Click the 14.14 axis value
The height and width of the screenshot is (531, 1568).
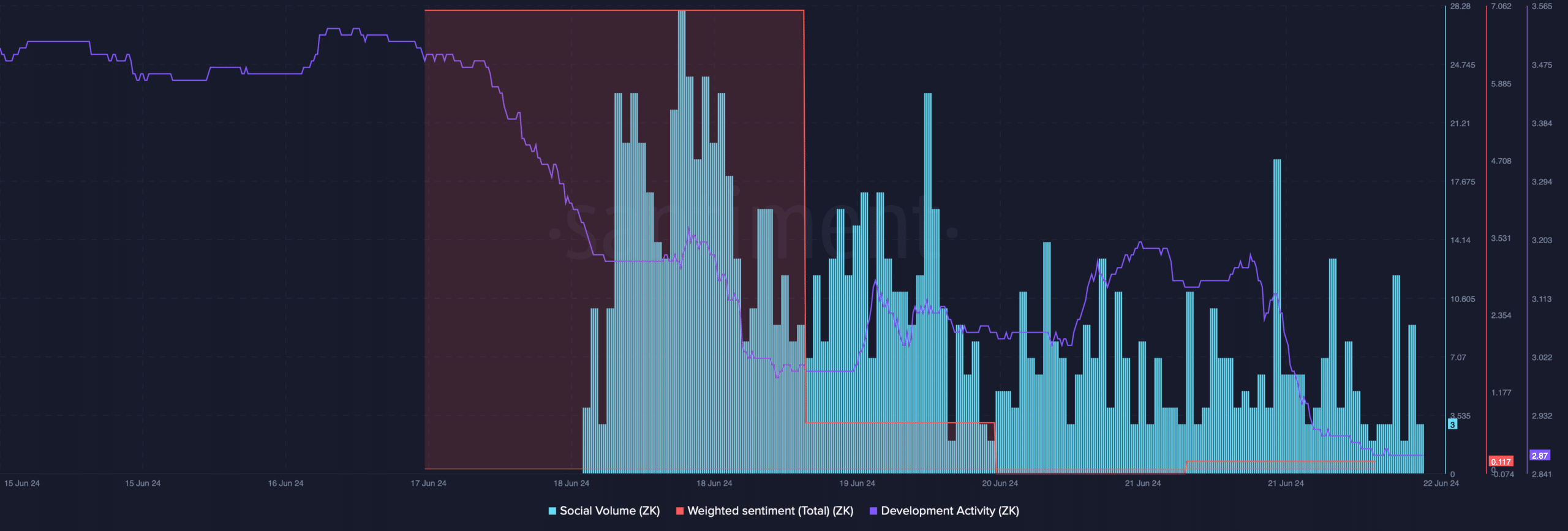click(x=1460, y=240)
